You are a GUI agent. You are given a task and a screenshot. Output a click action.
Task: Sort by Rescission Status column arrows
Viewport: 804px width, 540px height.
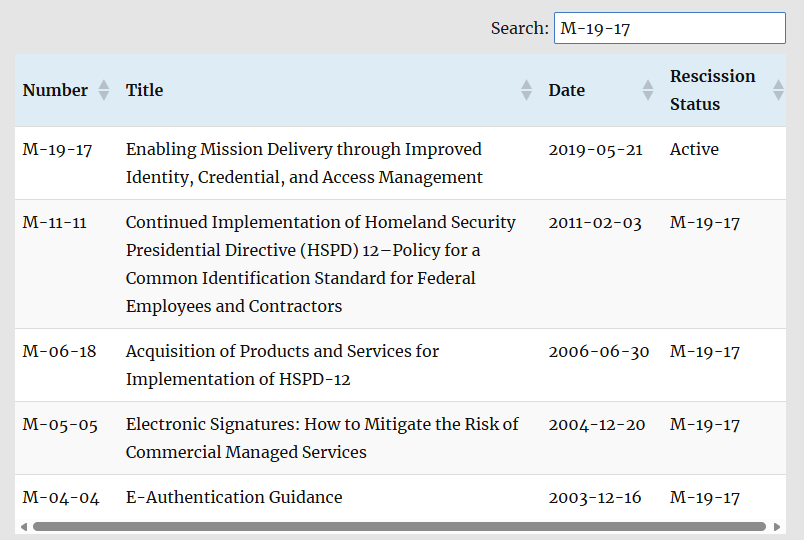778,90
